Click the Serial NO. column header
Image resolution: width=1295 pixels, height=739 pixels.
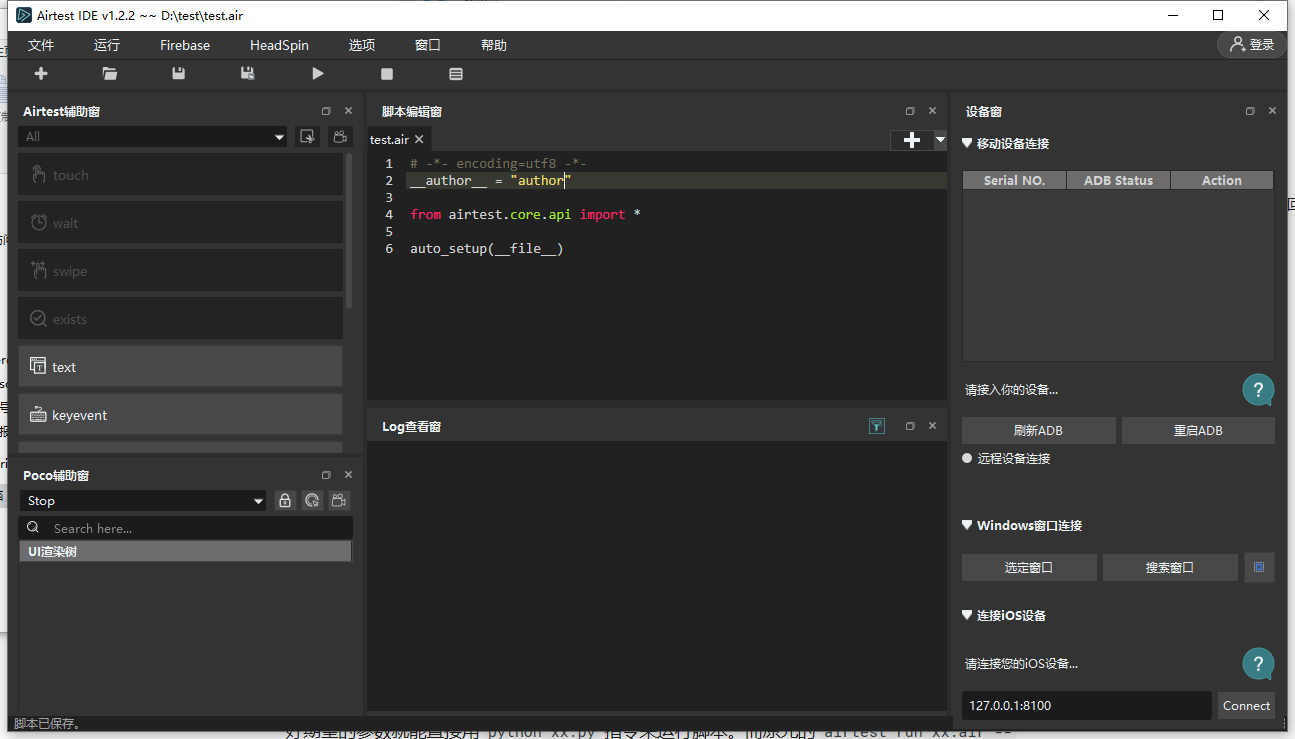[1014, 181]
